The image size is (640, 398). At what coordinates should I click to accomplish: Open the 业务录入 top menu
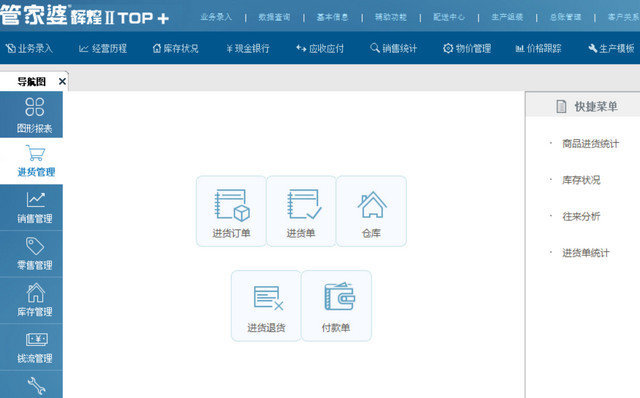pyautogui.click(x=216, y=17)
